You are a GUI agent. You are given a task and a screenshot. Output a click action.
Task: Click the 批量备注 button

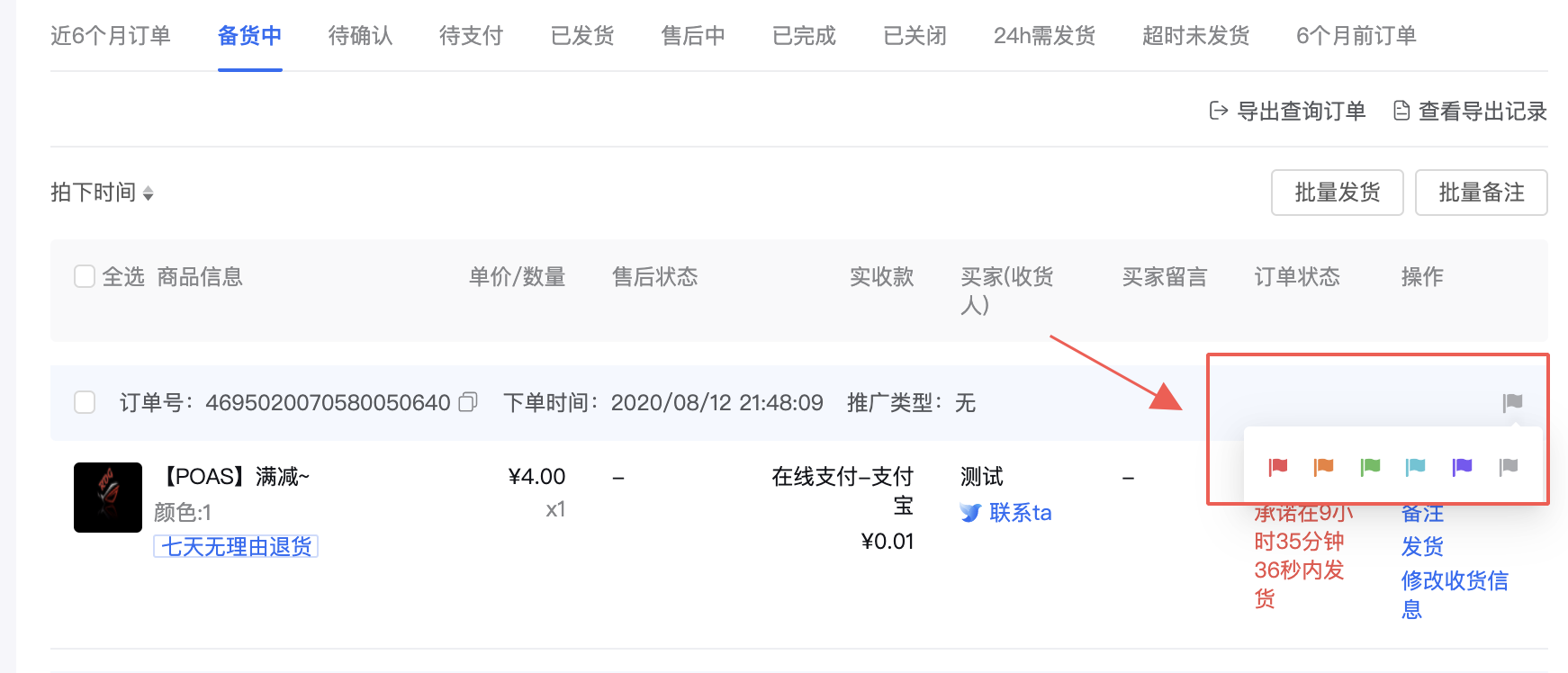point(1481,193)
